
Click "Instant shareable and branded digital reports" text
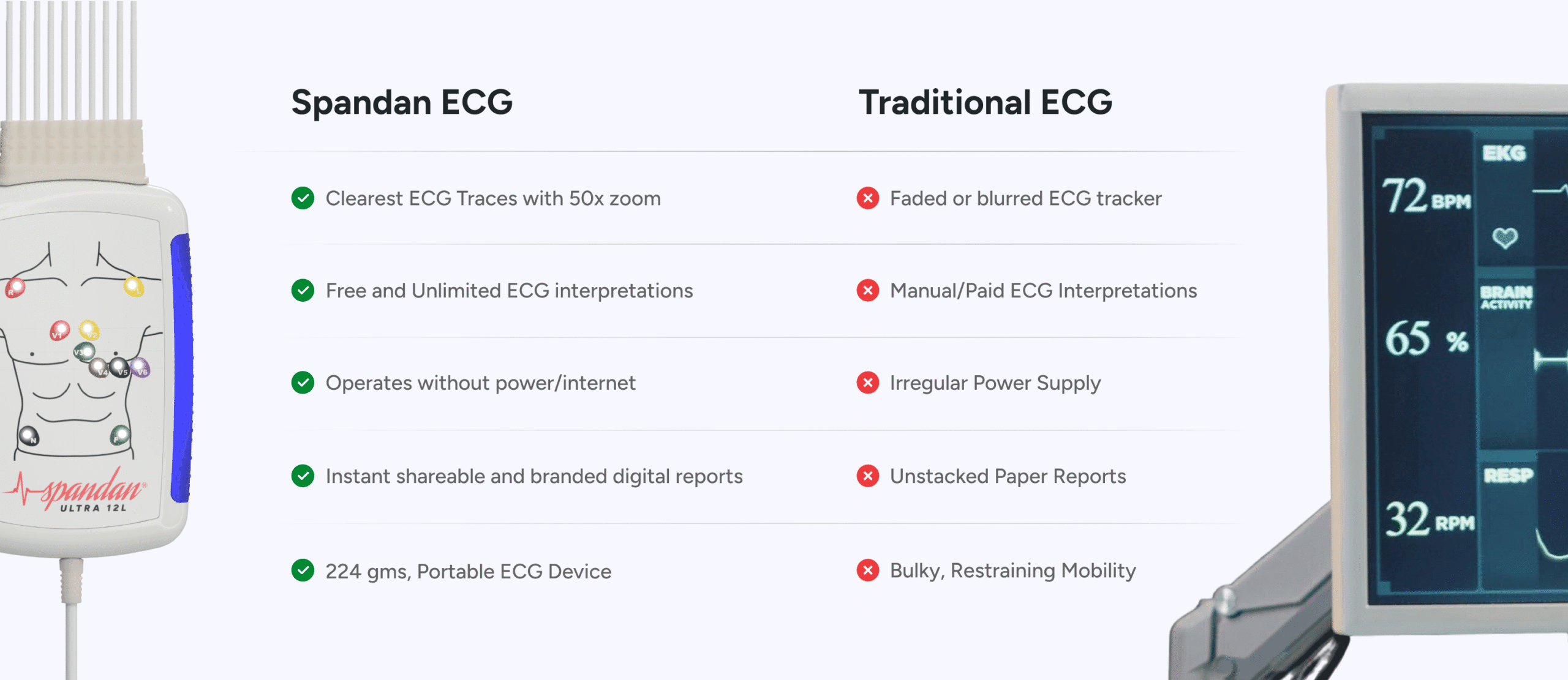pyautogui.click(x=533, y=476)
